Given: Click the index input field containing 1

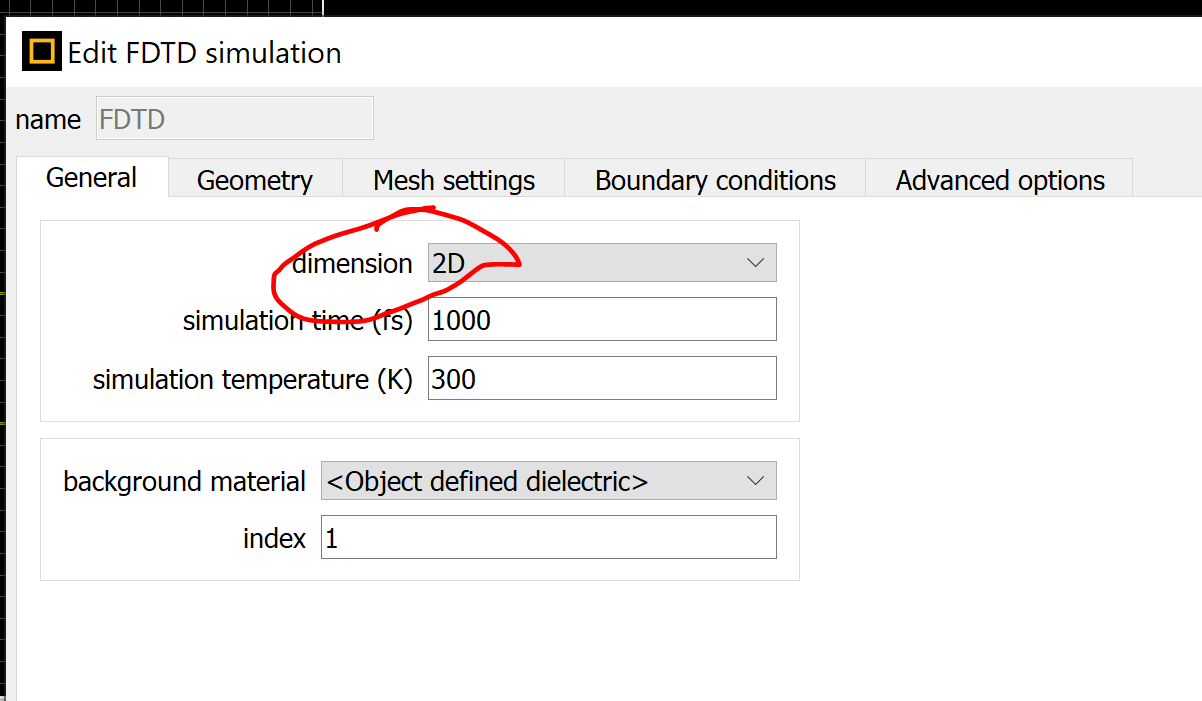Looking at the screenshot, I should 548,538.
